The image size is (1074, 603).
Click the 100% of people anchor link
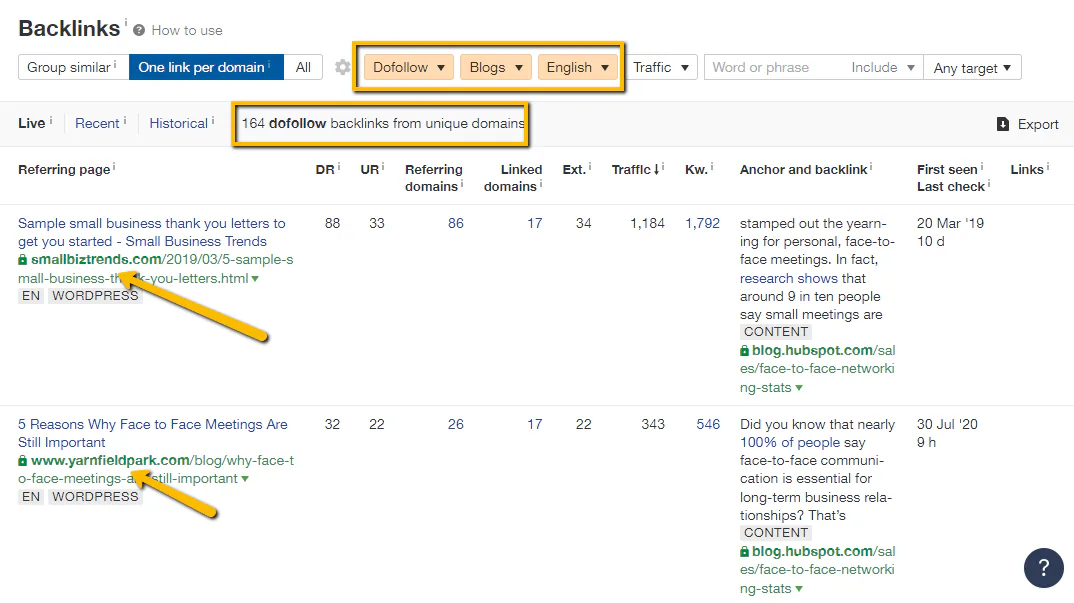click(790, 443)
